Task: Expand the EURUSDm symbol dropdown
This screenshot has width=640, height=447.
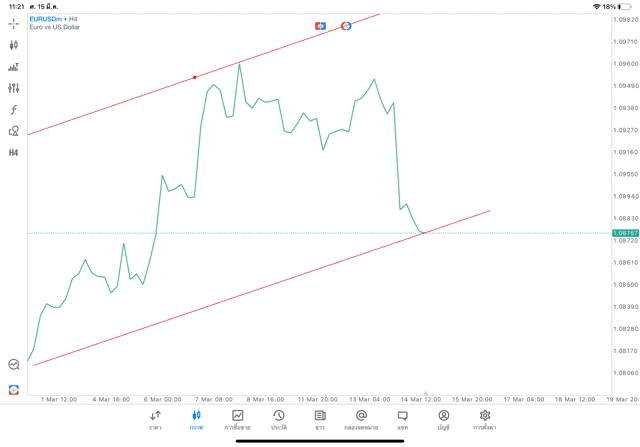Action: pyautogui.click(x=45, y=19)
